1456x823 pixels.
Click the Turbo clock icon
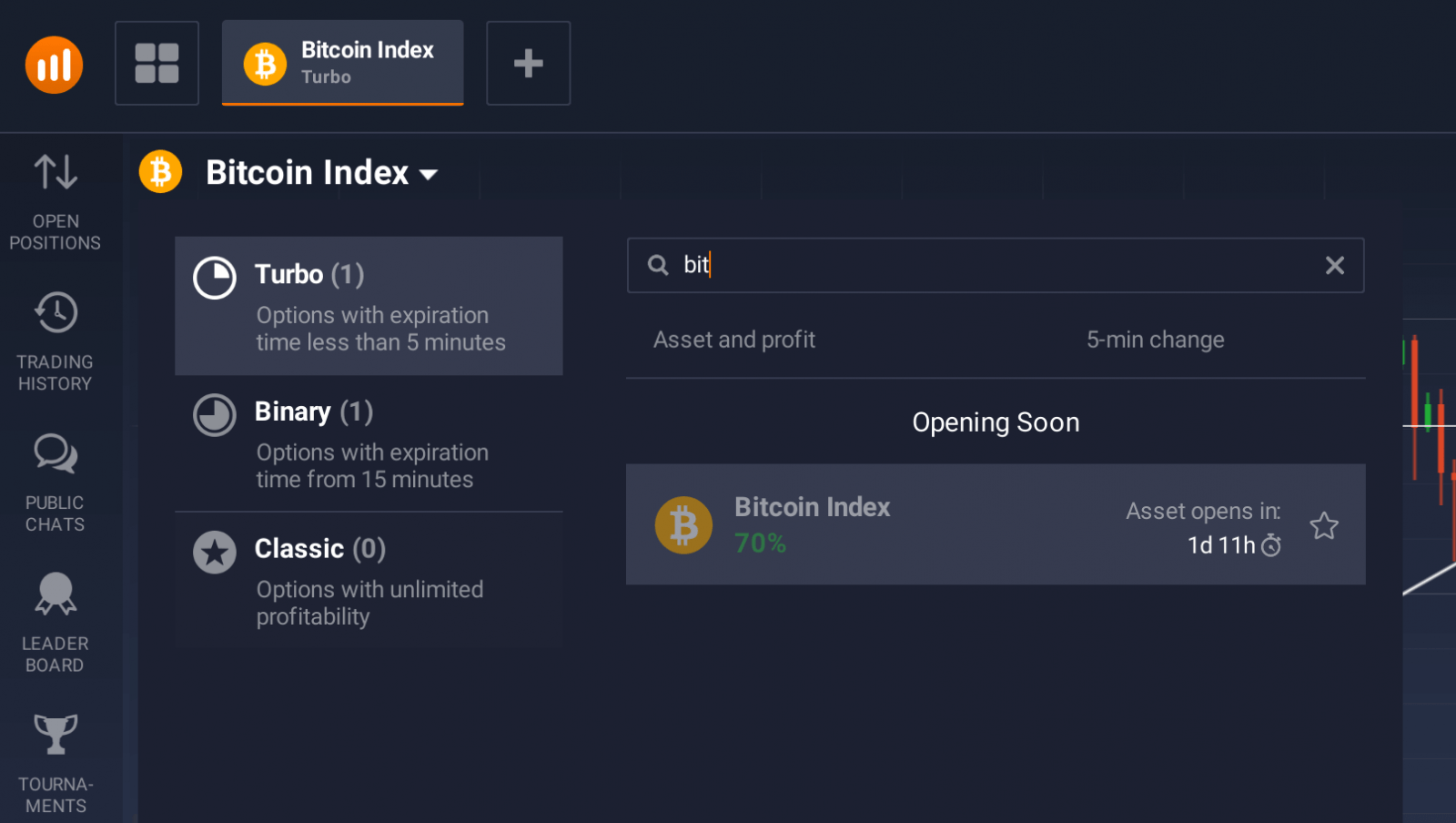(215, 278)
